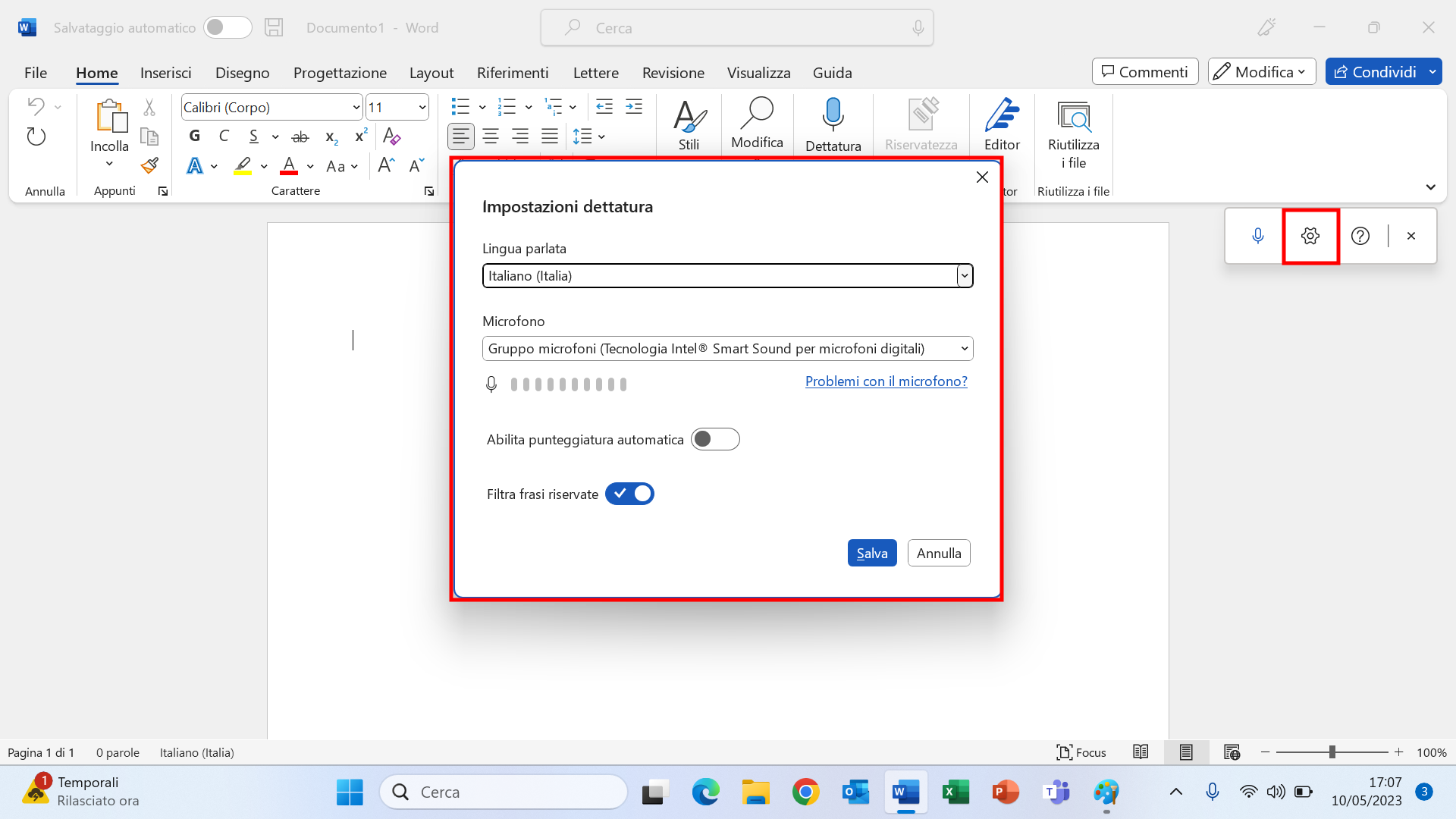Disable Filtra frasi riservate
The image size is (1456, 819).
(629, 493)
